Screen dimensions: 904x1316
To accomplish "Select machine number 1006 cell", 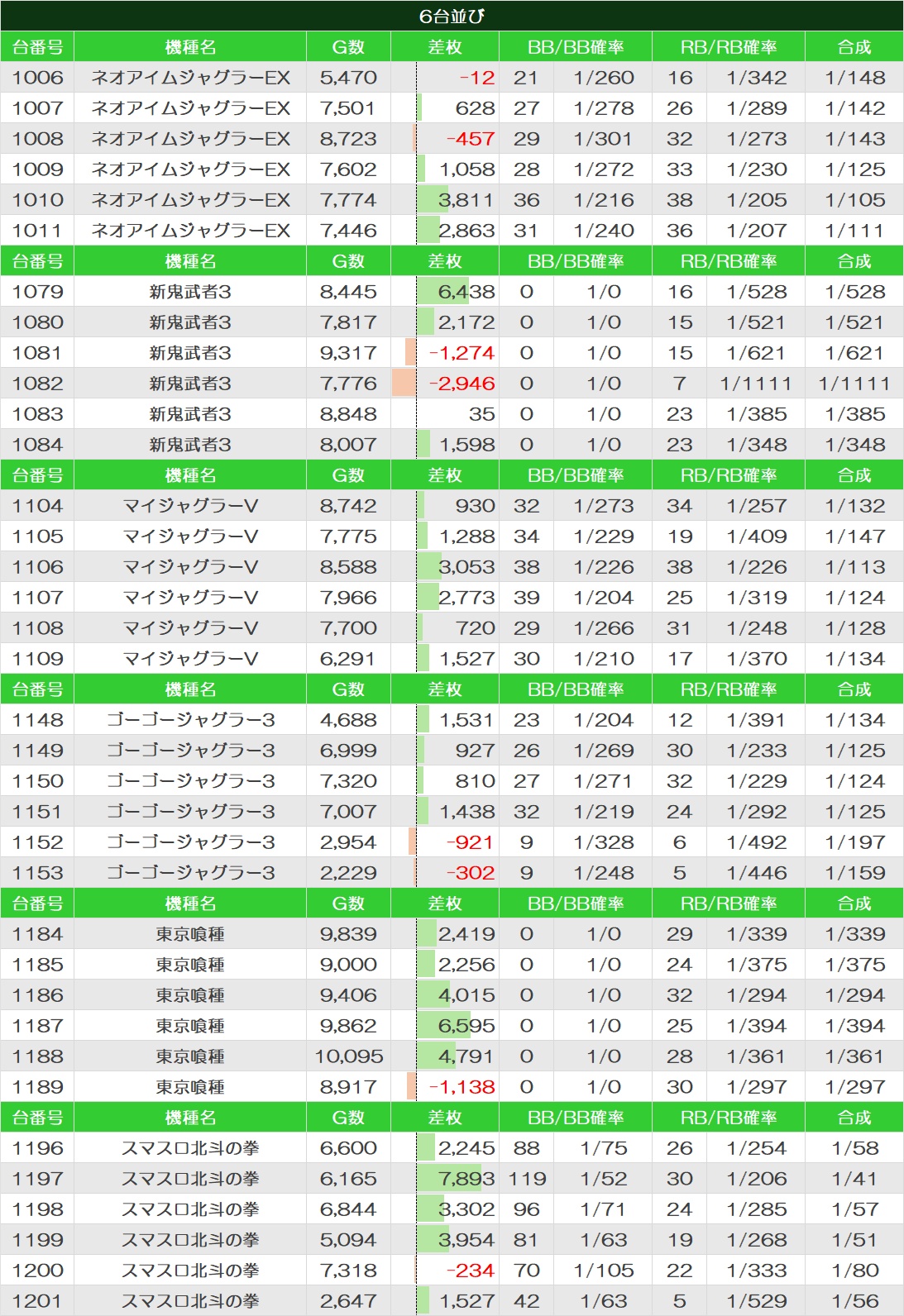I will pyautogui.click(x=38, y=78).
